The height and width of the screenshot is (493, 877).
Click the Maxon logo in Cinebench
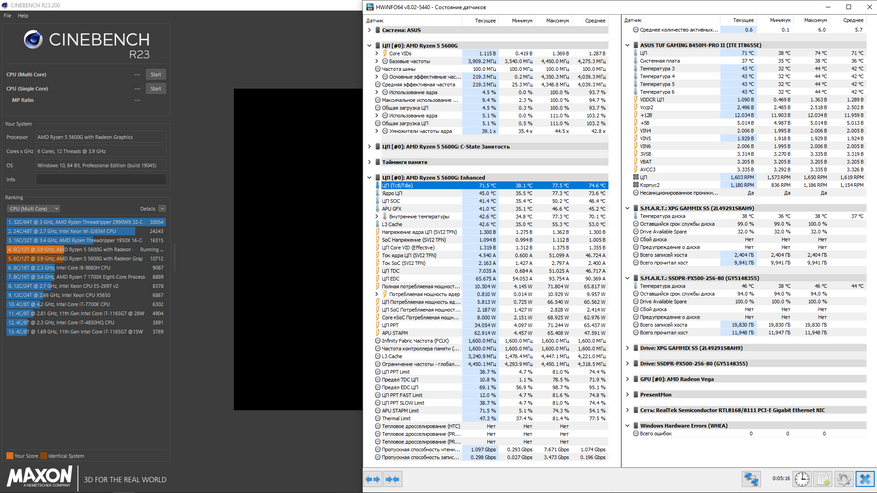pos(39,477)
